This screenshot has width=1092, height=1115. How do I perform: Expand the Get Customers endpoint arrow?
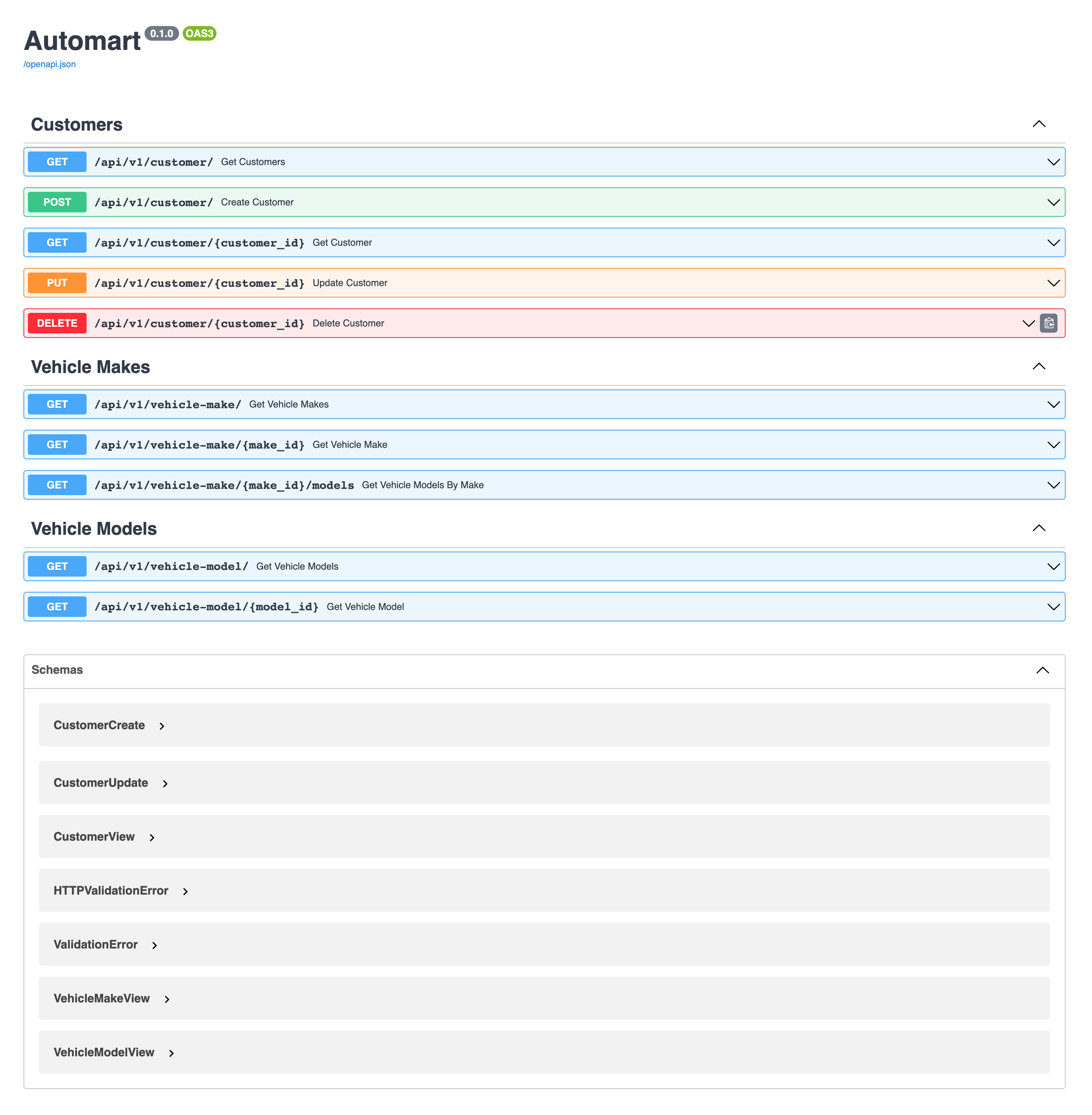click(x=1053, y=162)
